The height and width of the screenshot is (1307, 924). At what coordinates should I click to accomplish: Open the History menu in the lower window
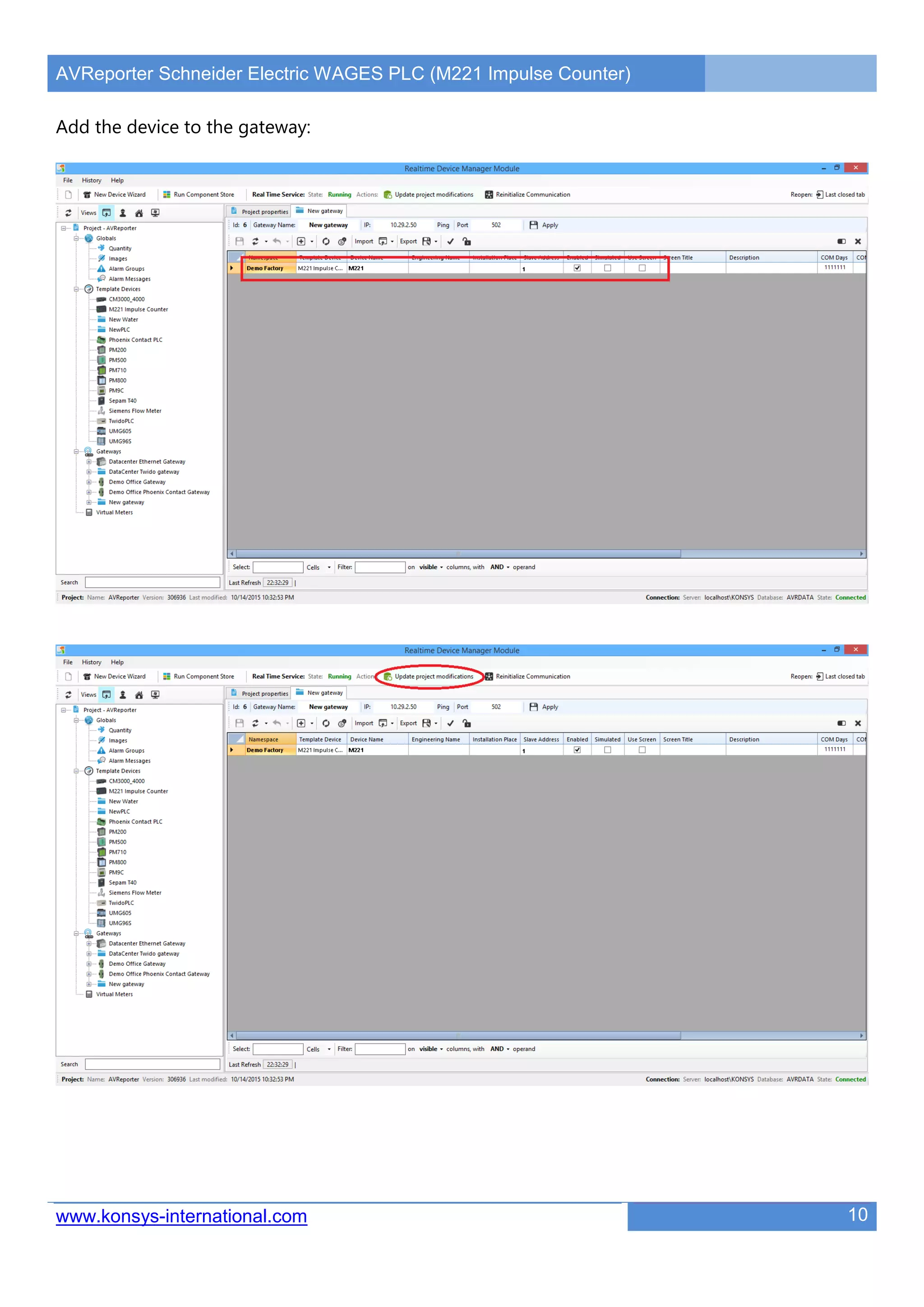pyautogui.click(x=91, y=662)
